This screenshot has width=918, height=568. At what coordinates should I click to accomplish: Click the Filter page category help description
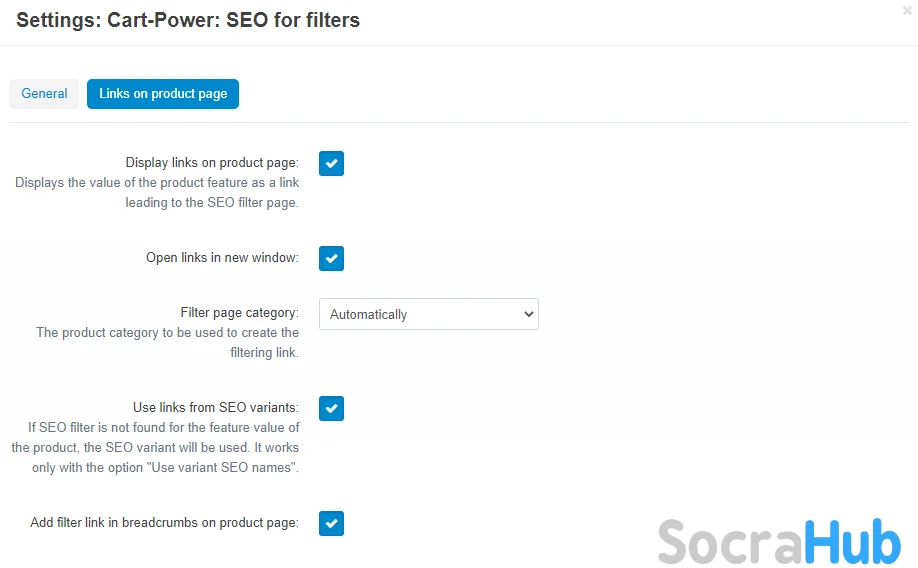point(168,343)
